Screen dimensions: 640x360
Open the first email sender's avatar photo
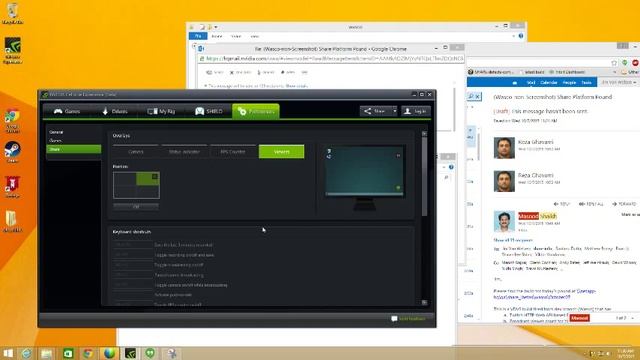pos(504,148)
